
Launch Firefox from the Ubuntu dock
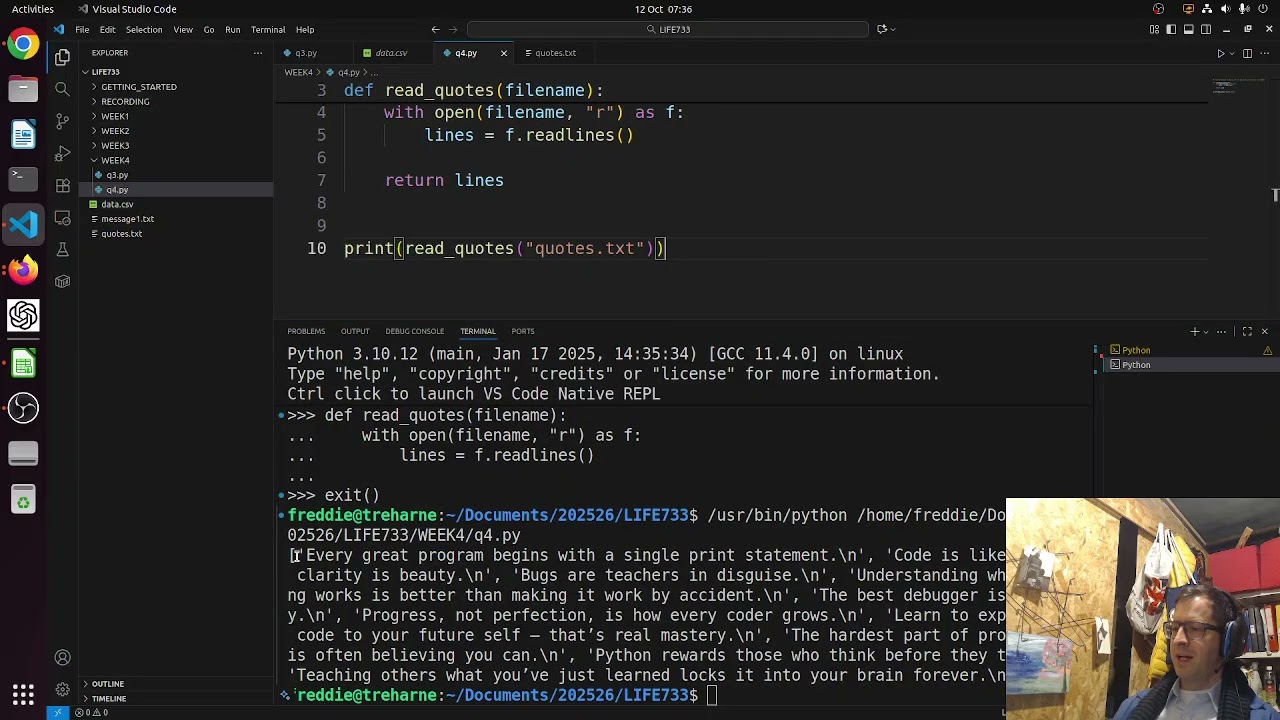(23, 270)
